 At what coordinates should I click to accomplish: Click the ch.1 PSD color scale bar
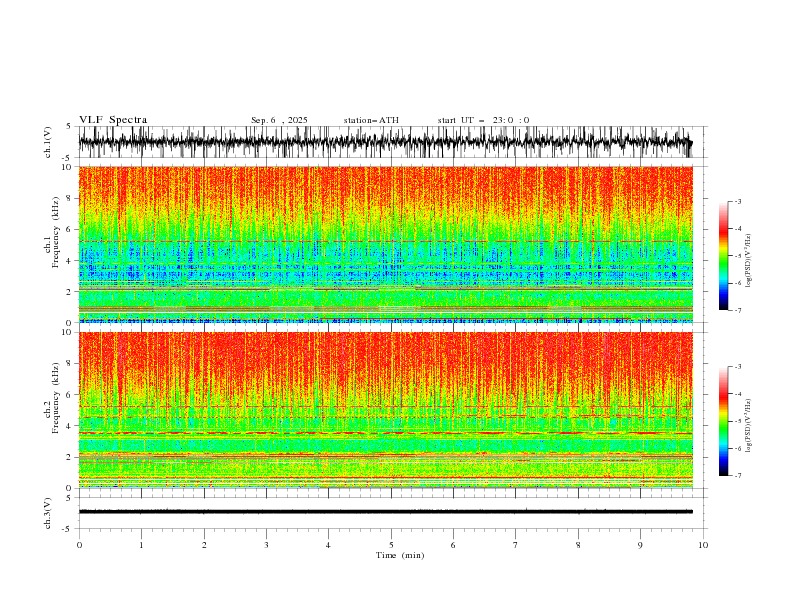pyautogui.click(x=723, y=255)
